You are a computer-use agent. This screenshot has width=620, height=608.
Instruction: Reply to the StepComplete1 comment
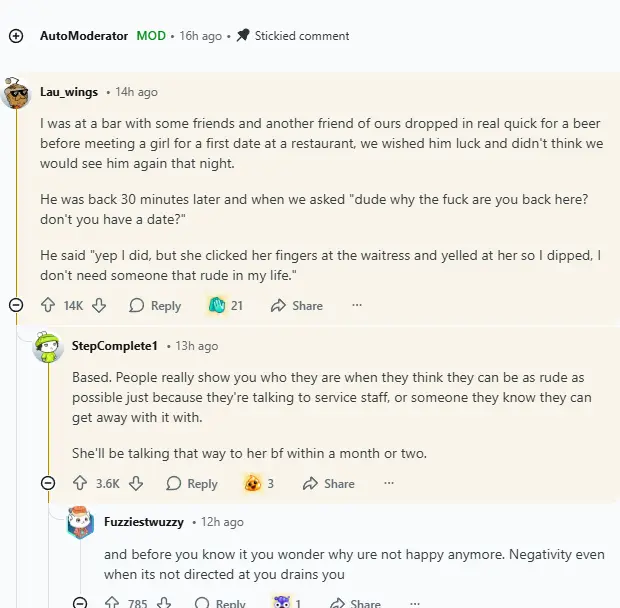(191, 483)
